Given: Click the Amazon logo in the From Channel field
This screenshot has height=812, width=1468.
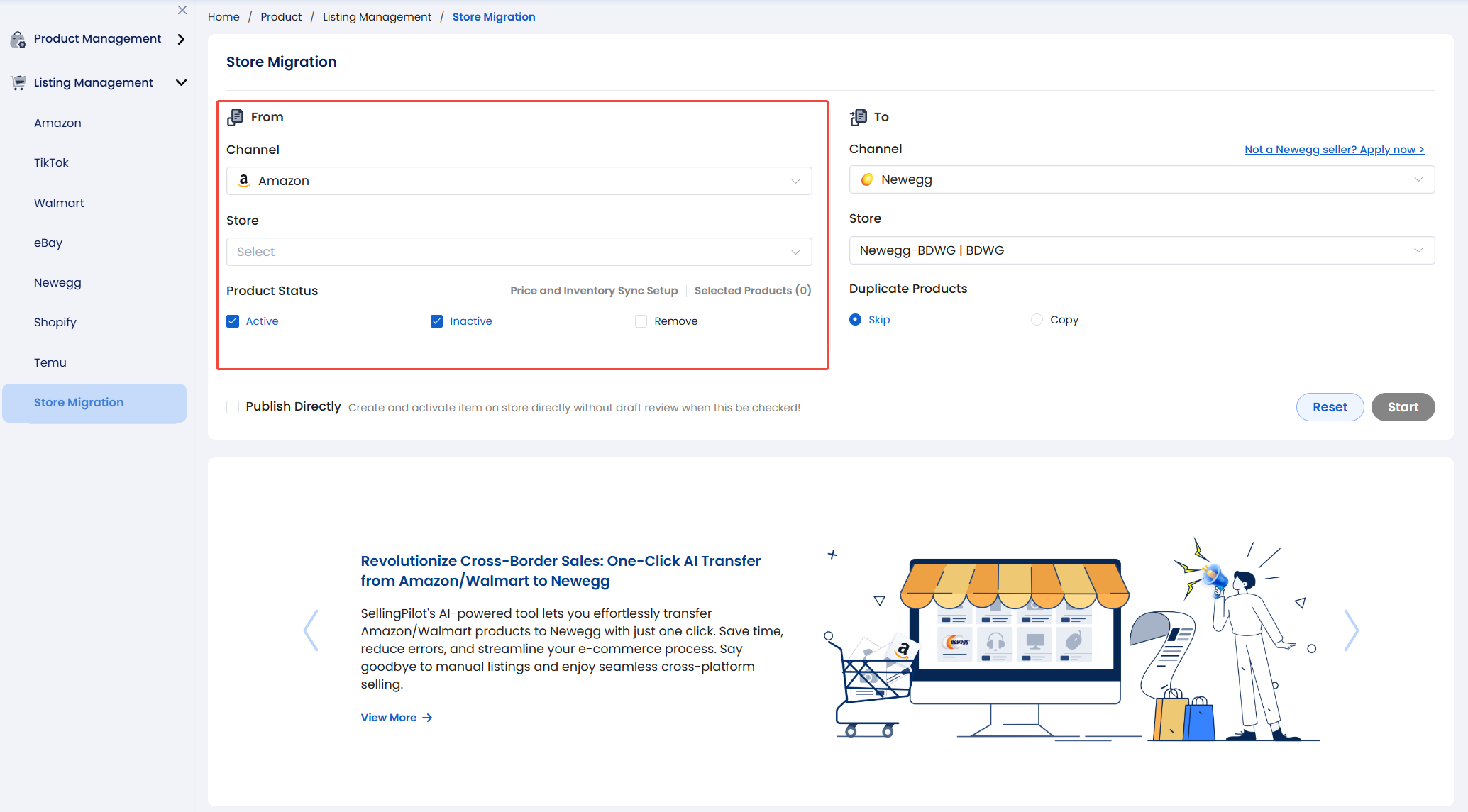Looking at the screenshot, I should (x=244, y=181).
